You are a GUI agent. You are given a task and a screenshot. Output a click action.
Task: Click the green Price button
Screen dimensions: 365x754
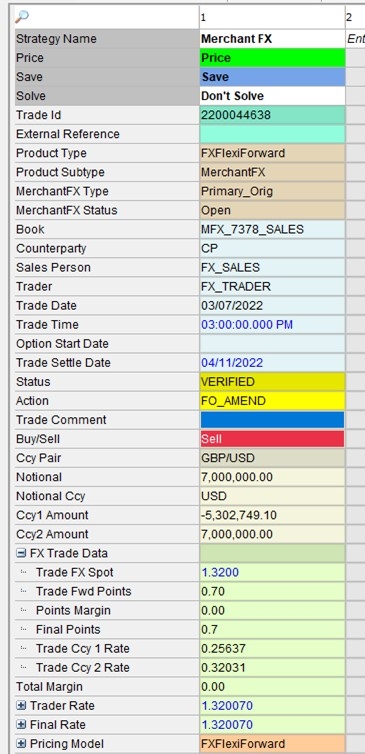coord(272,58)
